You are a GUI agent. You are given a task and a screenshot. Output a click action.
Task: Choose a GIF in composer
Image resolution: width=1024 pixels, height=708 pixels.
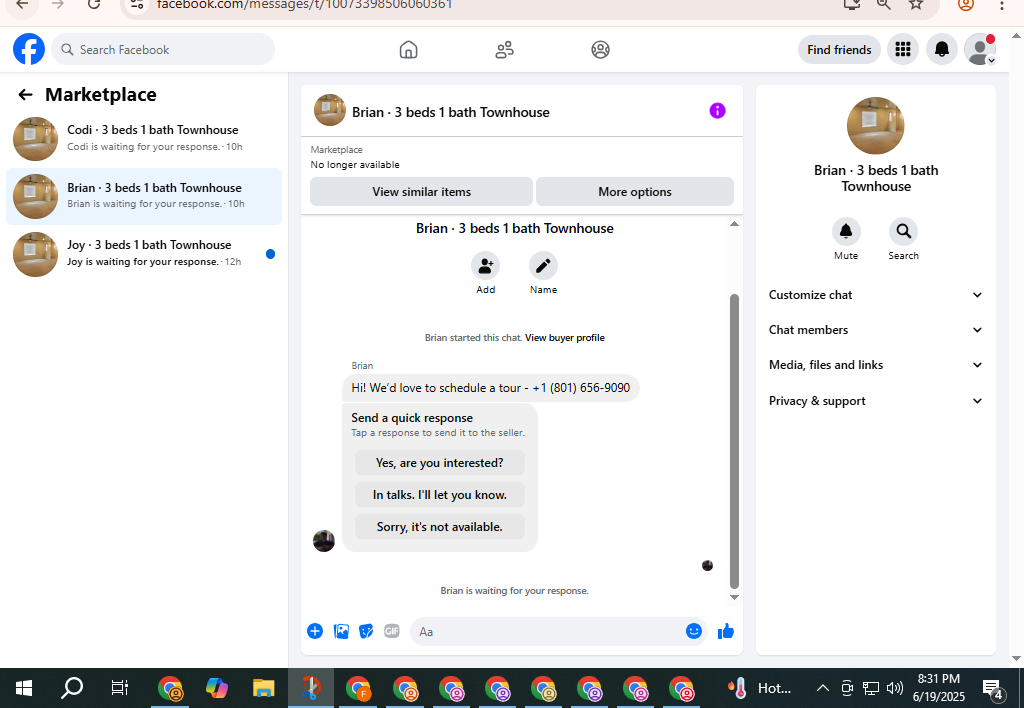click(x=392, y=631)
